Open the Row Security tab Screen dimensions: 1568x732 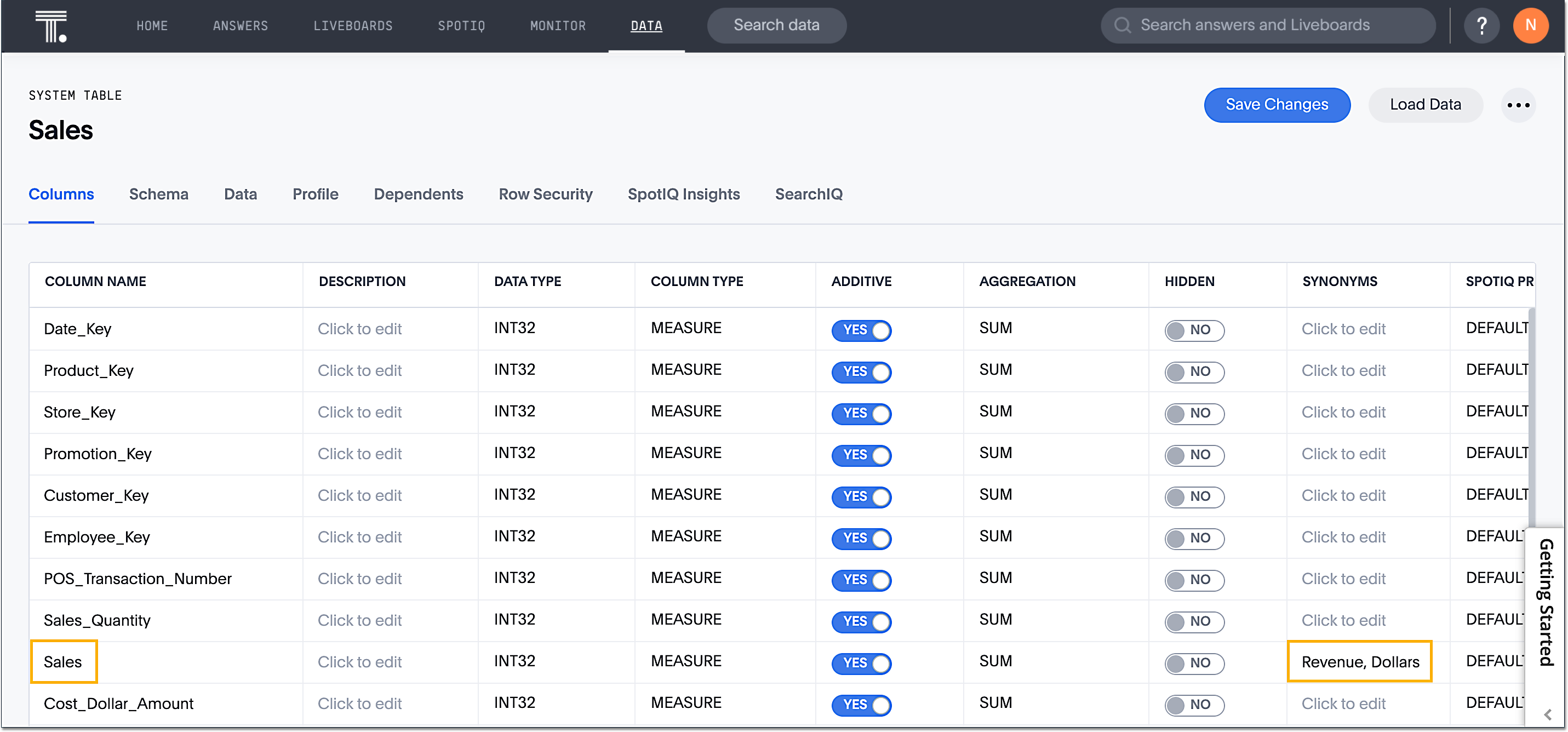click(545, 193)
